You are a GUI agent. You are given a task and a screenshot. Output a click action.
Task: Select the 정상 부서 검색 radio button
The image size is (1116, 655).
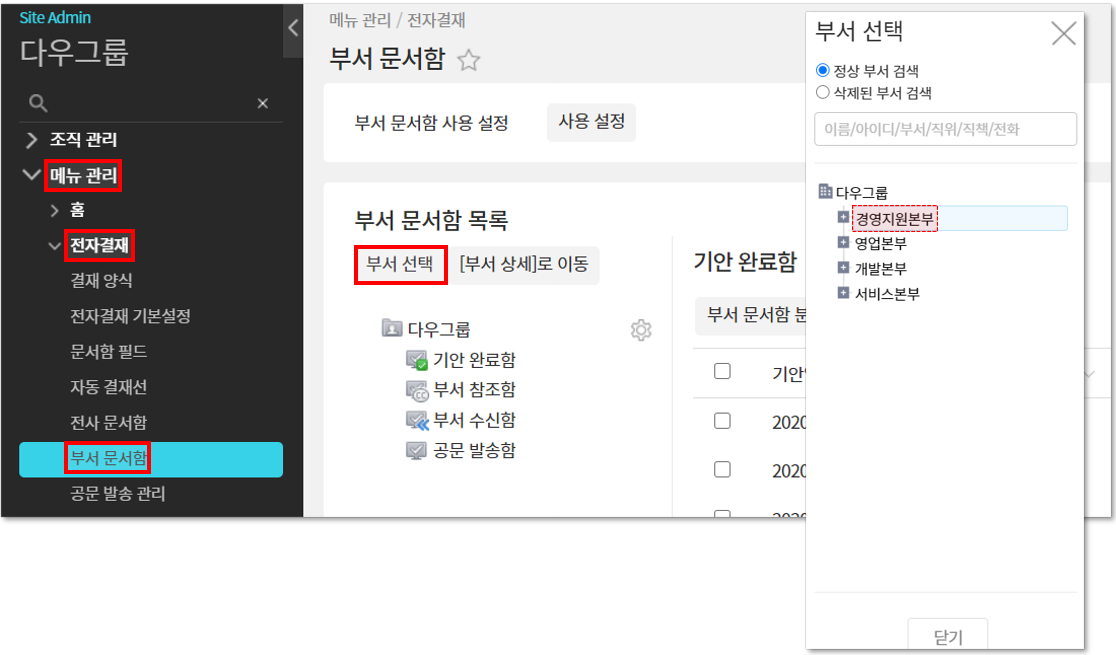823,71
